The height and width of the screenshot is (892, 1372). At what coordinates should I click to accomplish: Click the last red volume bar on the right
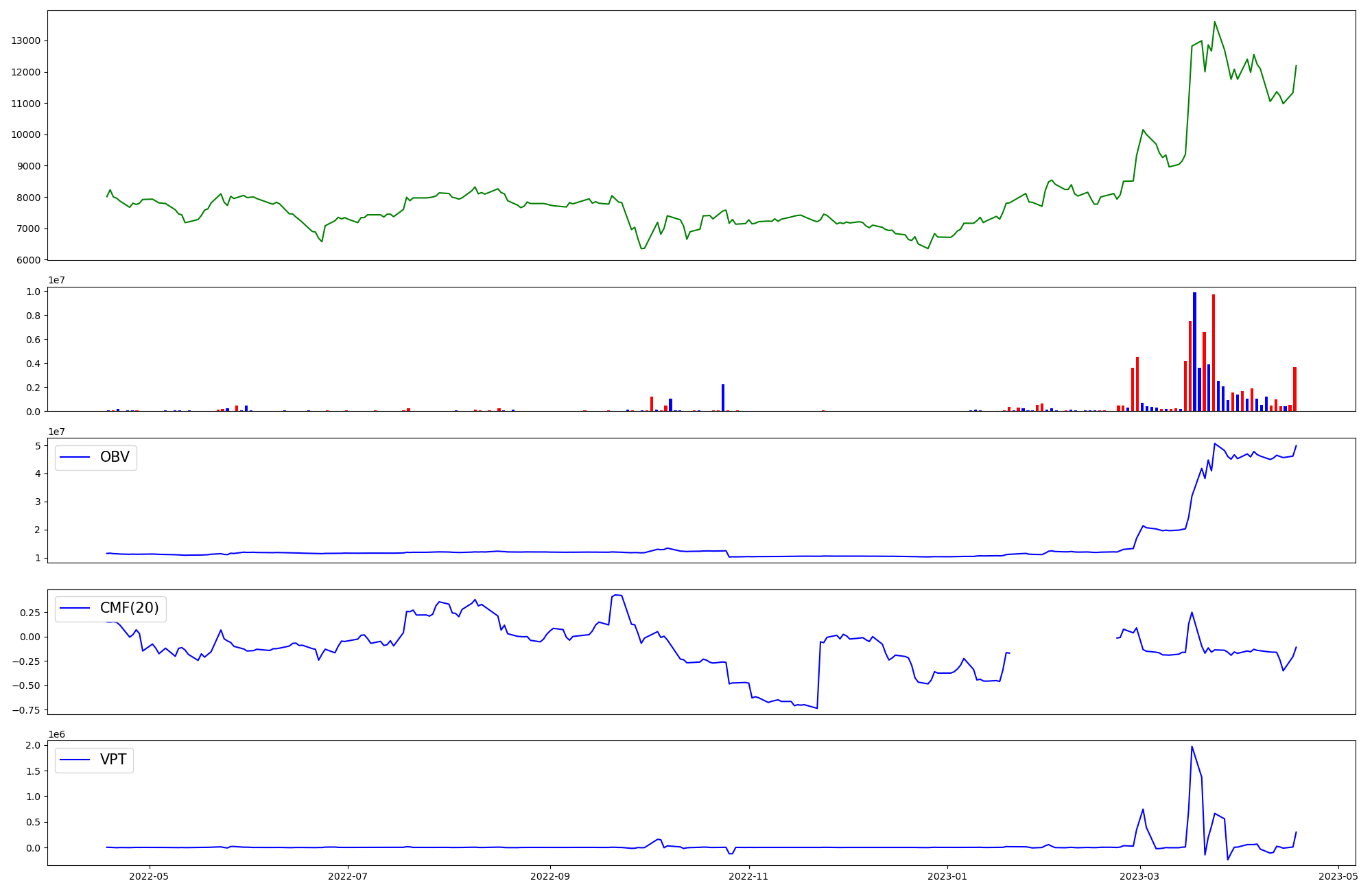[x=1294, y=389]
